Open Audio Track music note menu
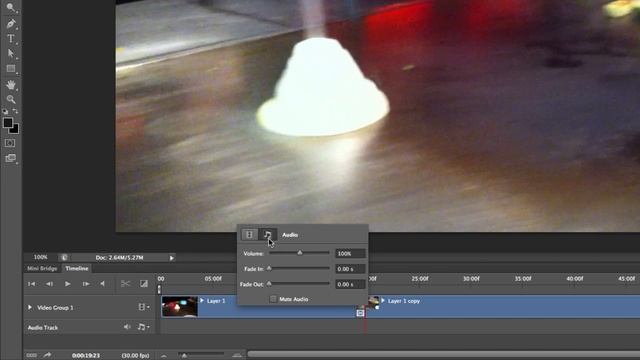Screen dimensions: 640x360 pos(143,327)
